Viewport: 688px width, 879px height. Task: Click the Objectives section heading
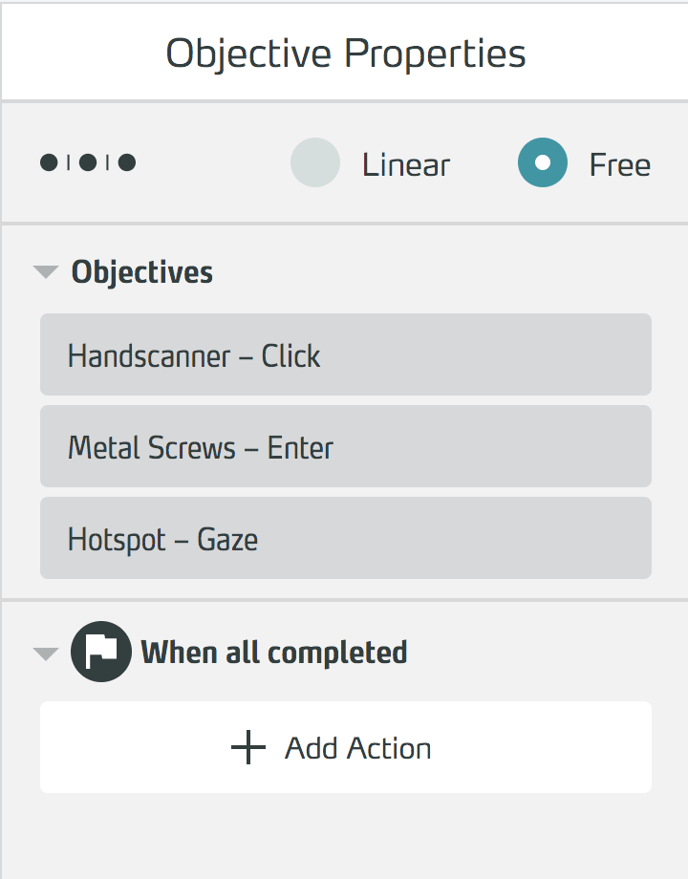[x=142, y=272]
